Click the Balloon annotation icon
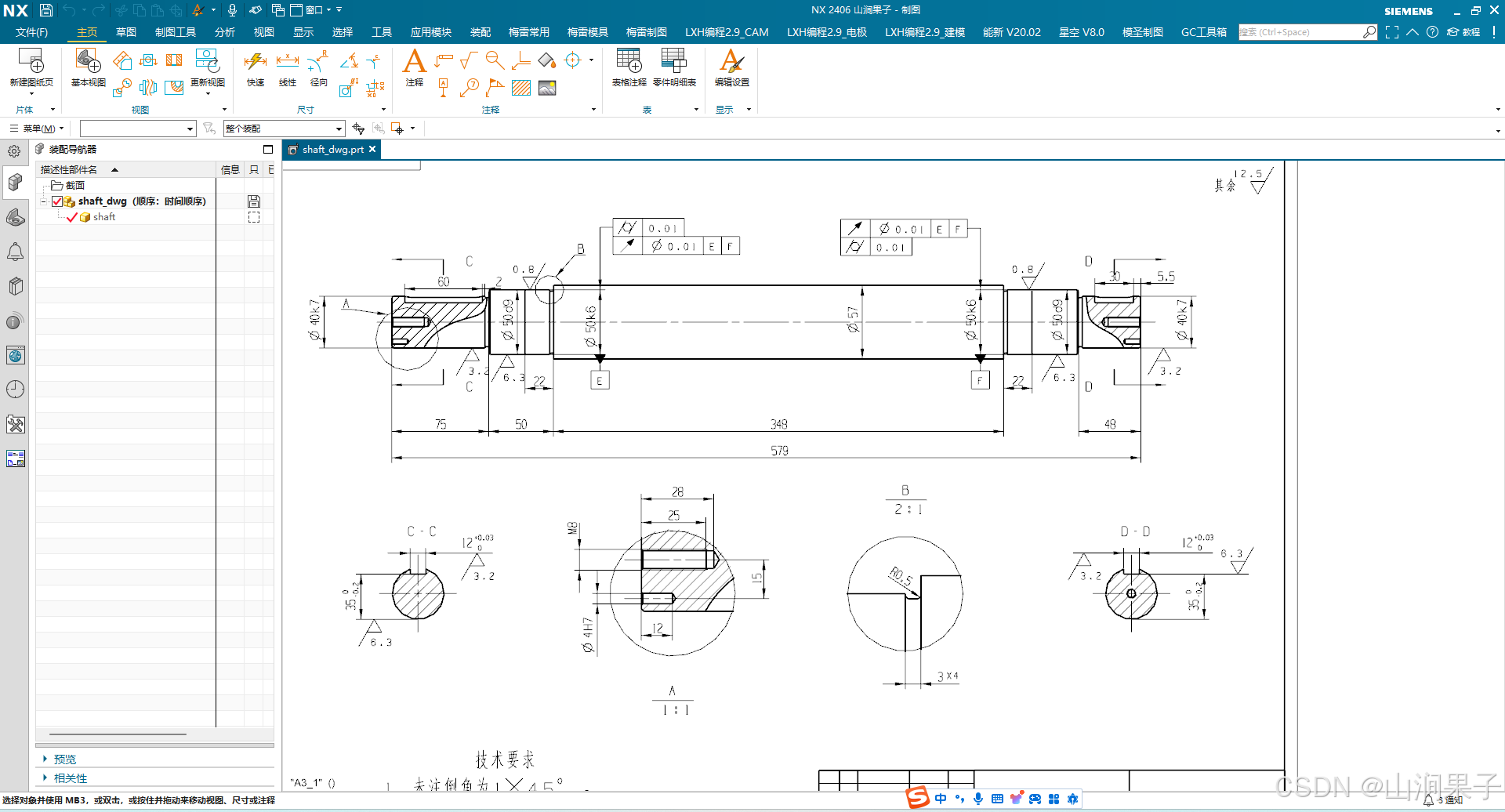Screen dimensions: 1505x812 click(470, 87)
